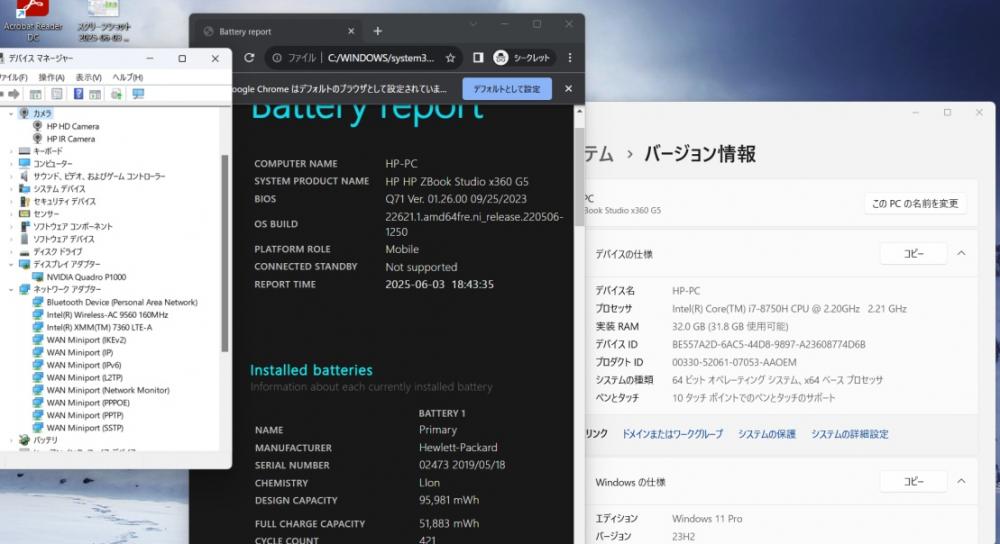This screenshot has height=544, width=1000.
Task: Select WAN Miniport (PPPOE)
Action: pos(87,403)
